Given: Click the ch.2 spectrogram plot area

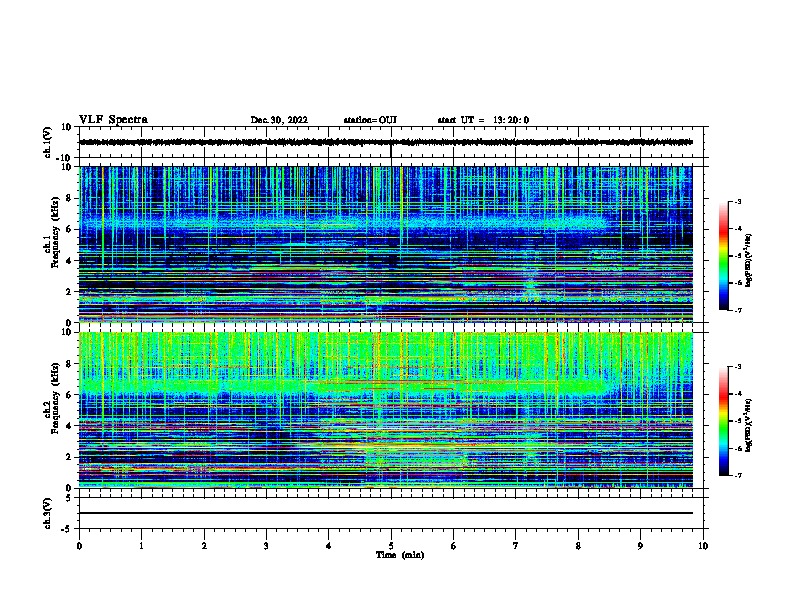Looking at the screenshot, I should click(386, 410).
